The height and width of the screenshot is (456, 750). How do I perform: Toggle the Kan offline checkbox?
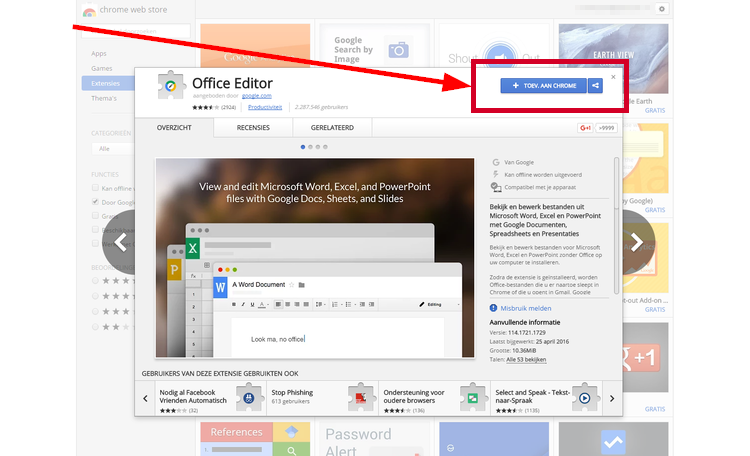click(95, 188)
